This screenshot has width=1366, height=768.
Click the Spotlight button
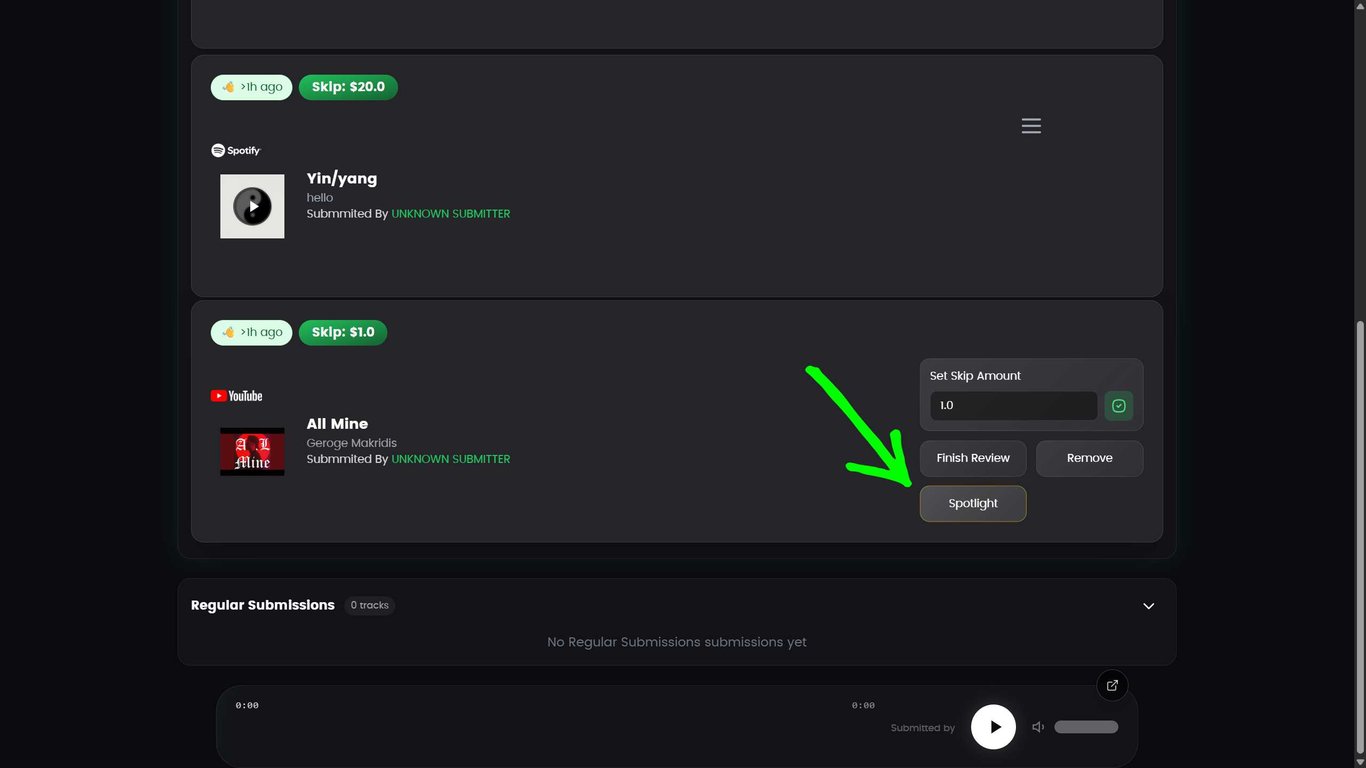973,504
